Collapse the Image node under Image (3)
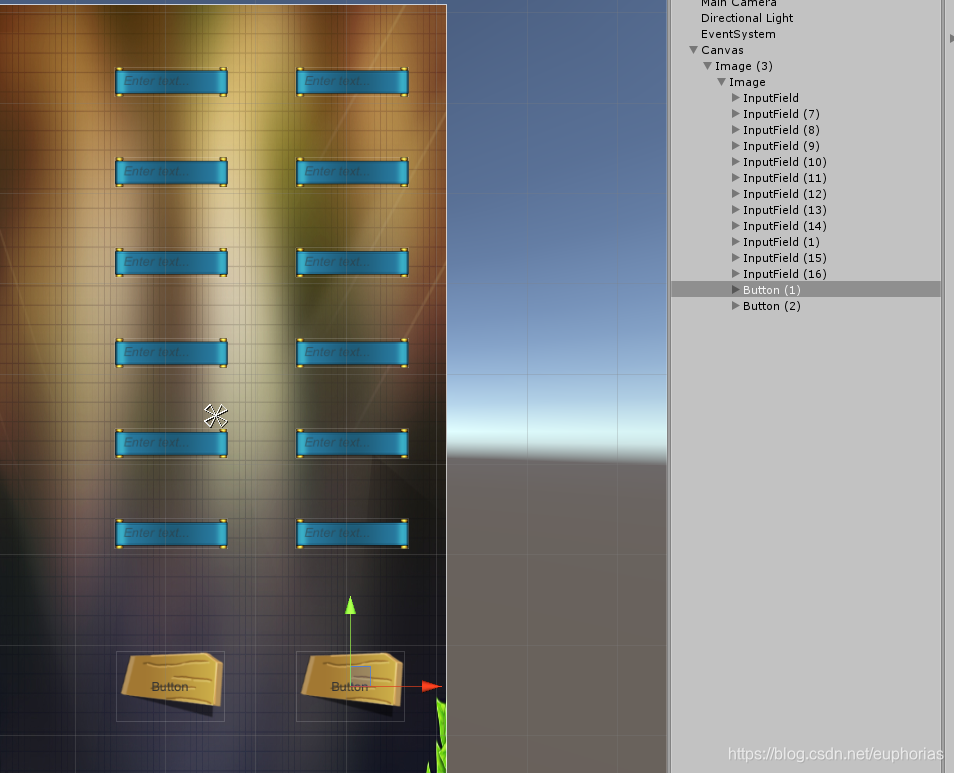The width and height of the screenshot is (954, 773). [x=721, y=81]
